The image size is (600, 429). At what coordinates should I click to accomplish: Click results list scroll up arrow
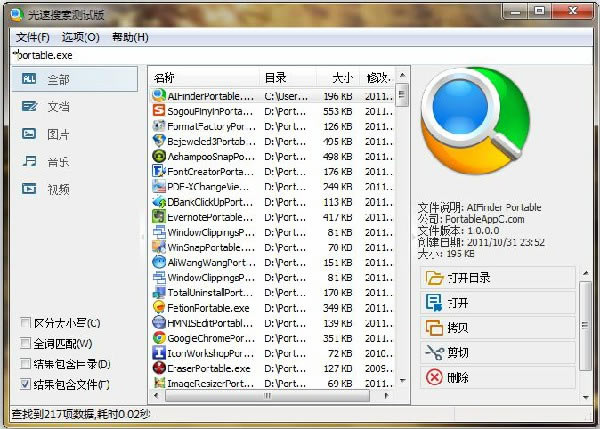point(402,75)
